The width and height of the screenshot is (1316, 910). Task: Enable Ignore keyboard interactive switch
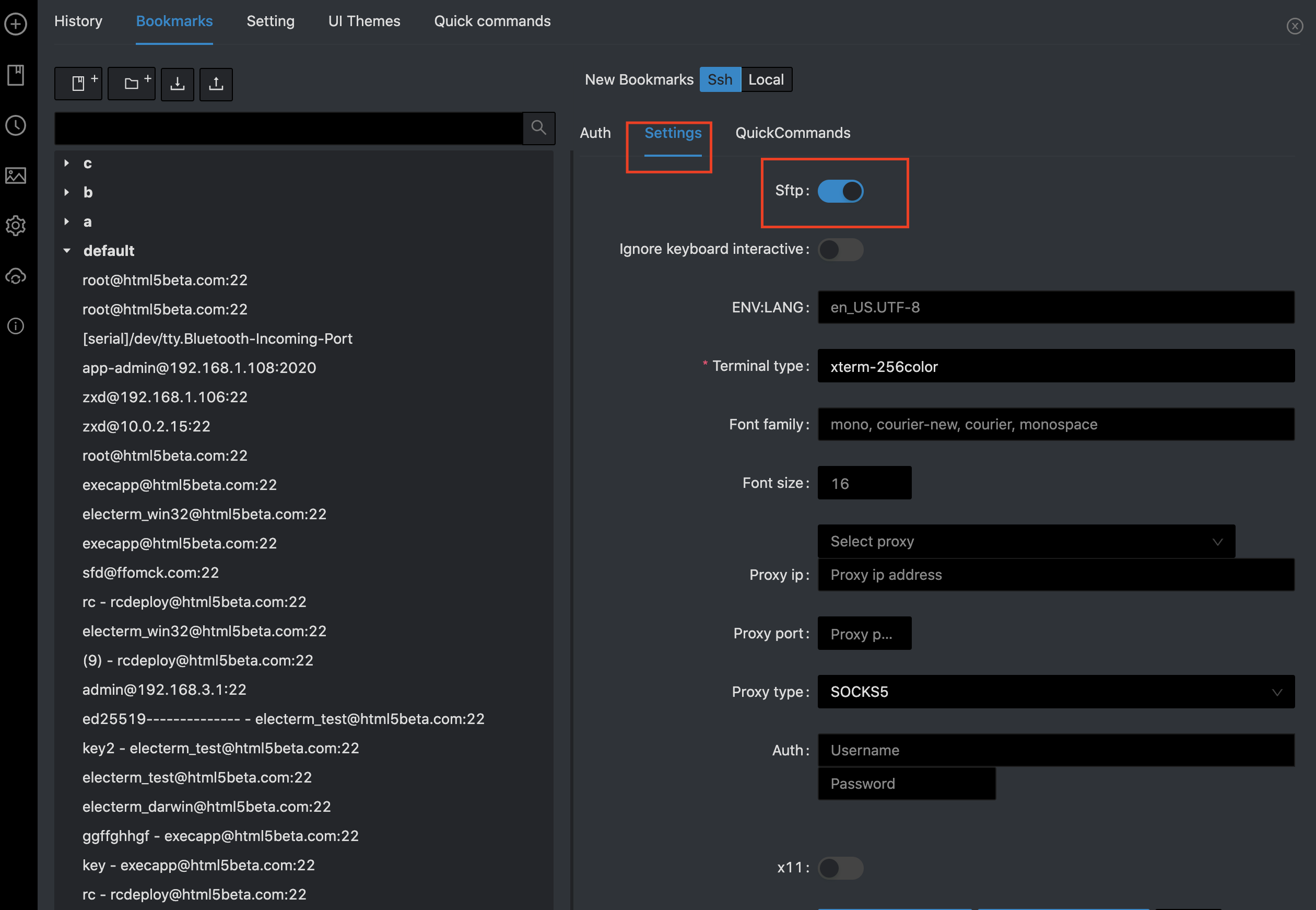840,249
